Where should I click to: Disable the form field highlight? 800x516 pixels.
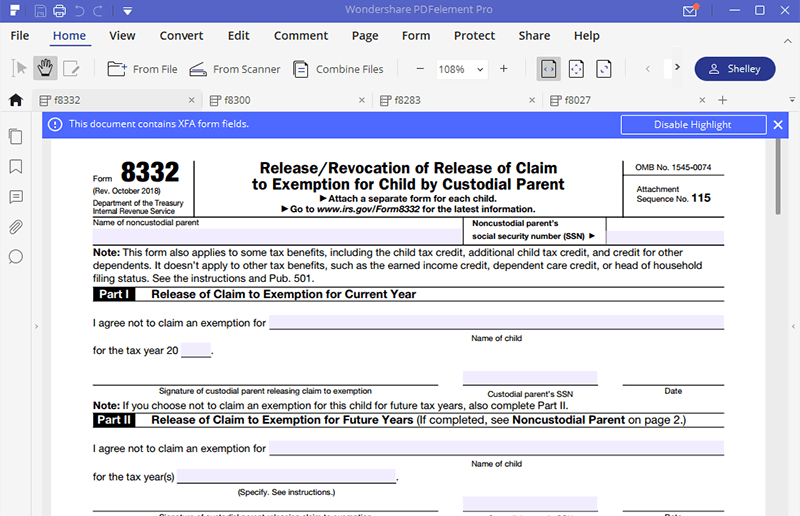pyautogui.click(x=692, y=124)
